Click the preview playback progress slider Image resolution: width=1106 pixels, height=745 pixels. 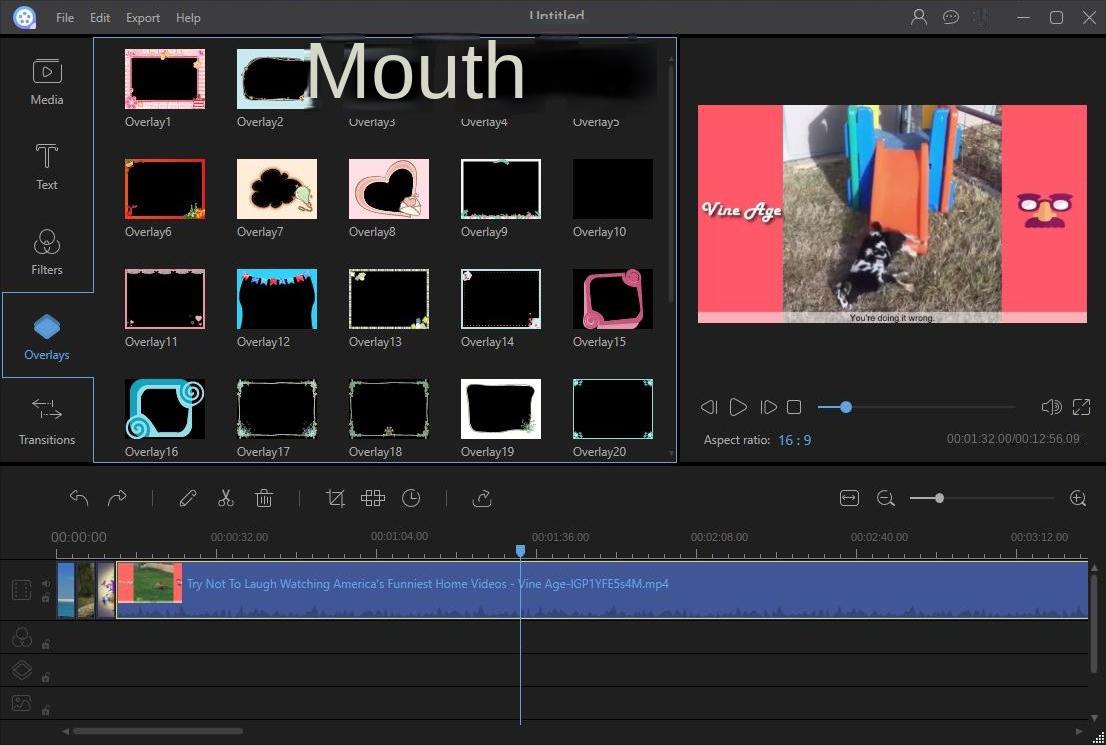point(915,407)
